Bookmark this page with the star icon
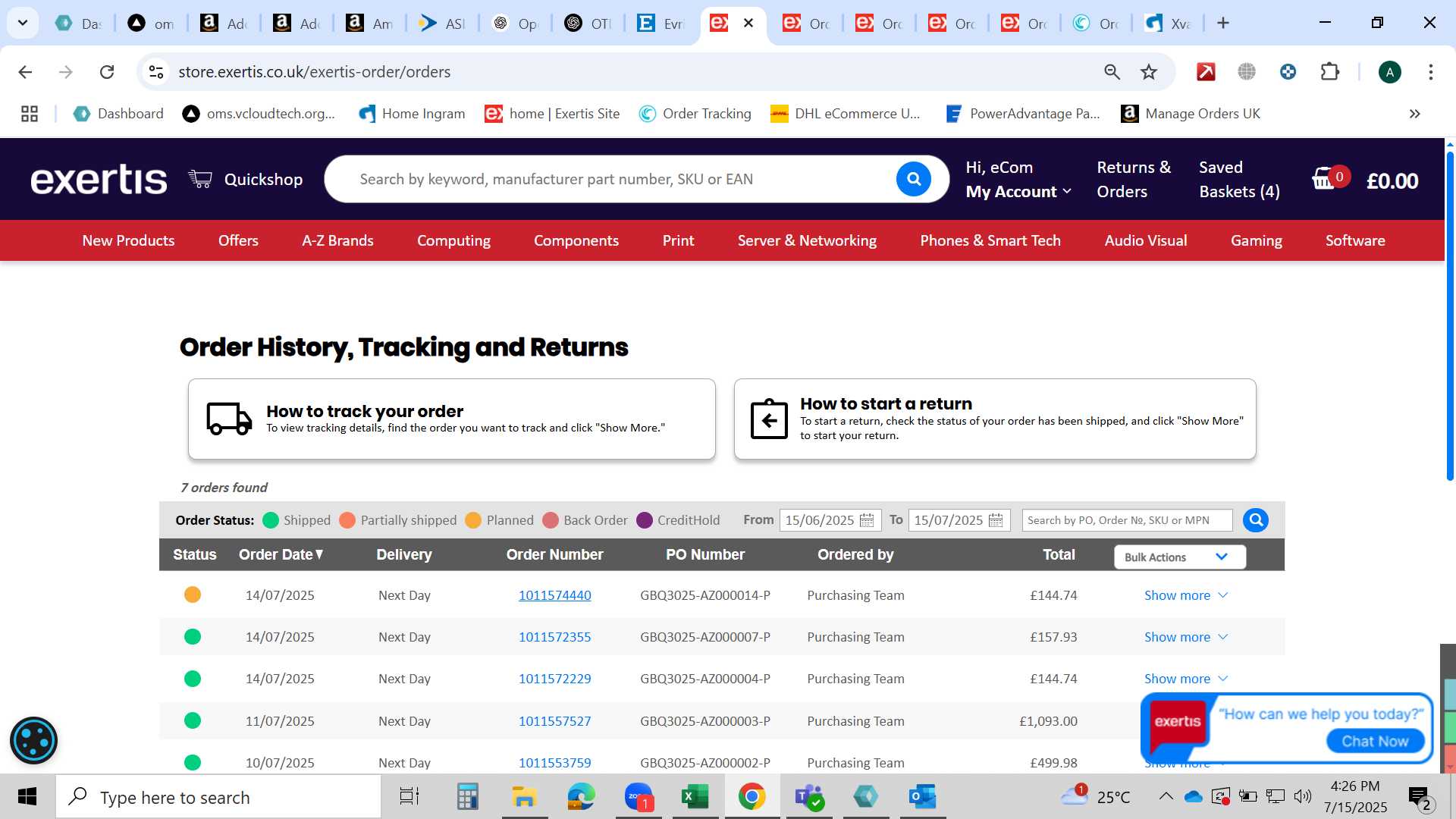1456x819 pixels. [1149, 72]
